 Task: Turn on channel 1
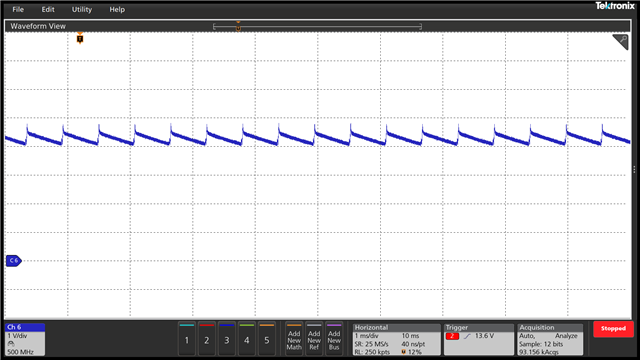[187, 339]
